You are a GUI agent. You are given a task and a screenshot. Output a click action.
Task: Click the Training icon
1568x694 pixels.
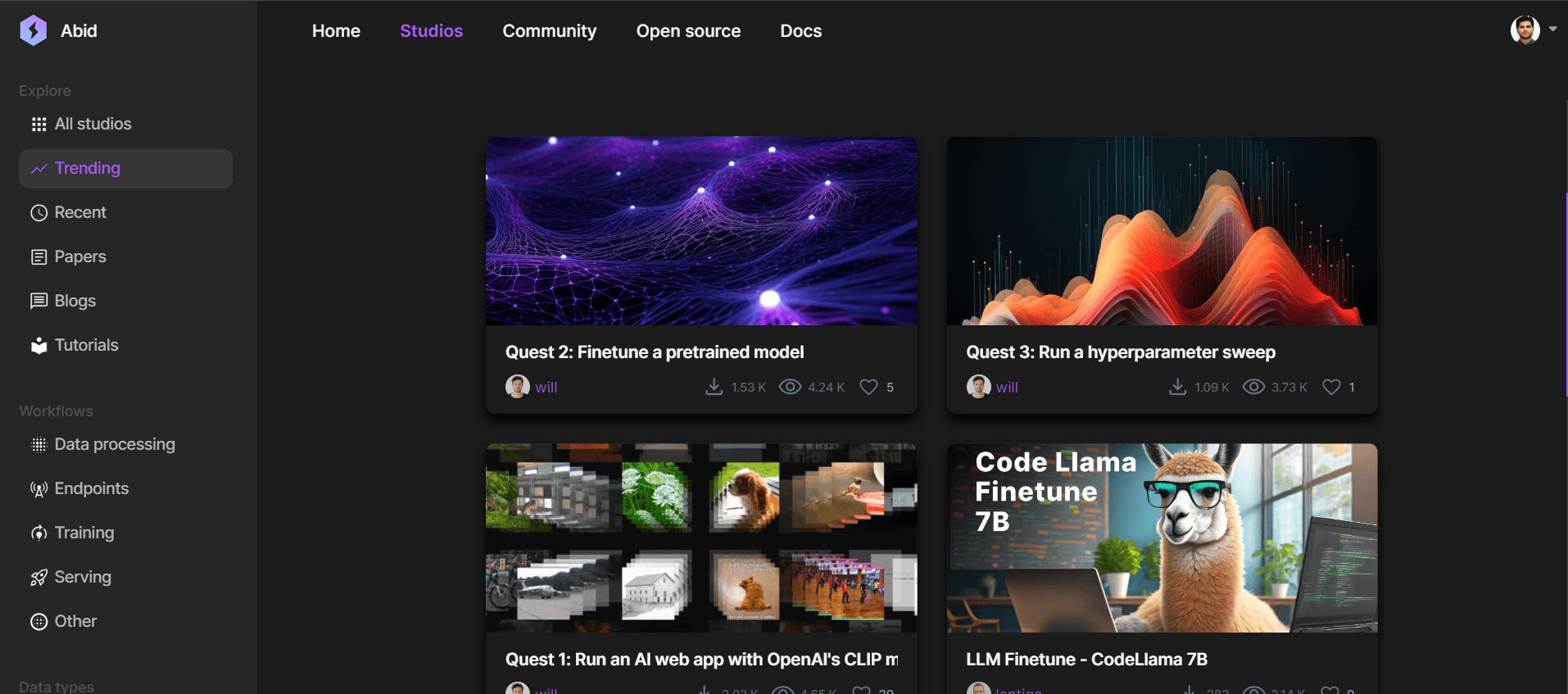click(x=39, y=533)
